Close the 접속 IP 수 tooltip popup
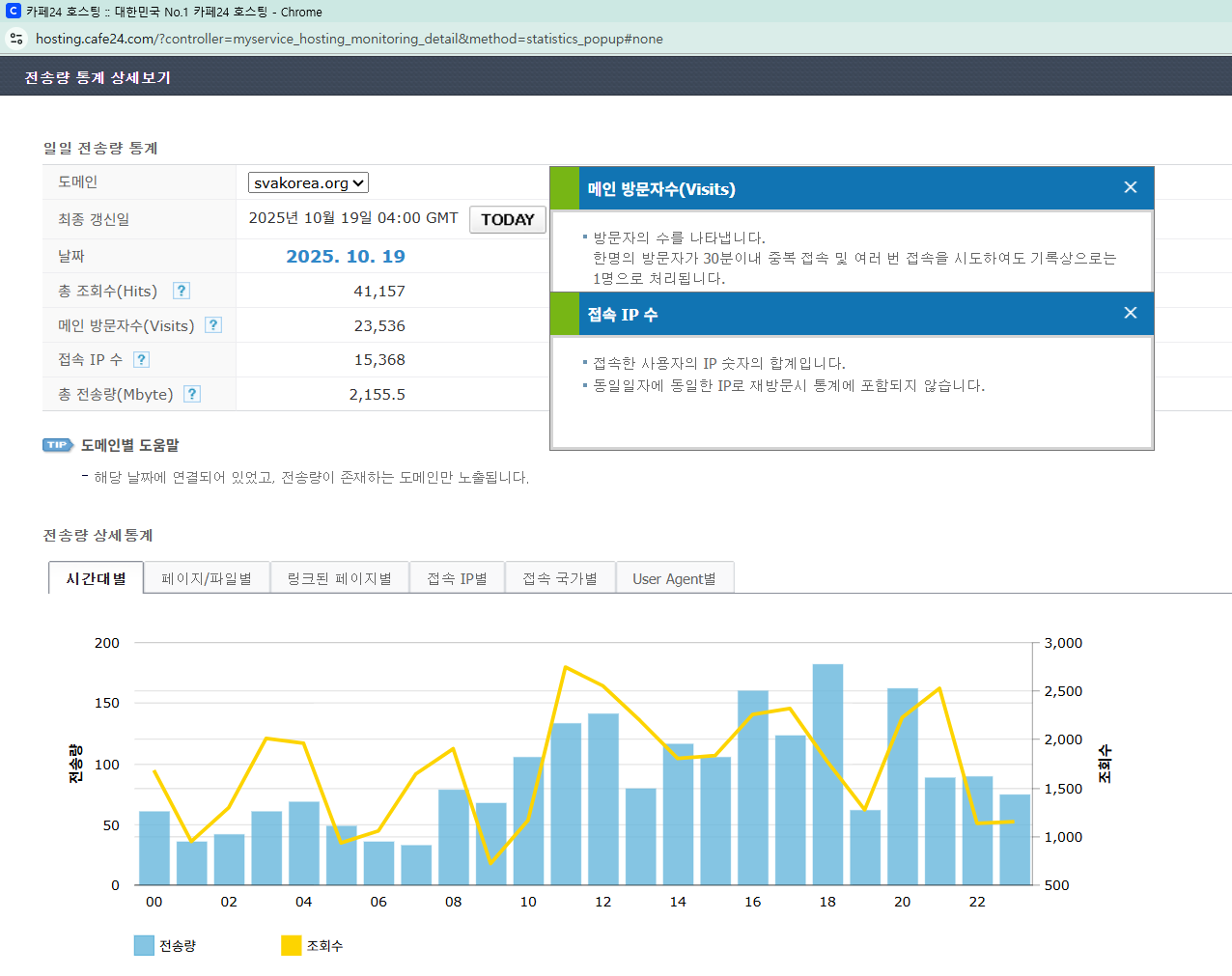This screenshot has width=1232, height=976. point(1130,313)
